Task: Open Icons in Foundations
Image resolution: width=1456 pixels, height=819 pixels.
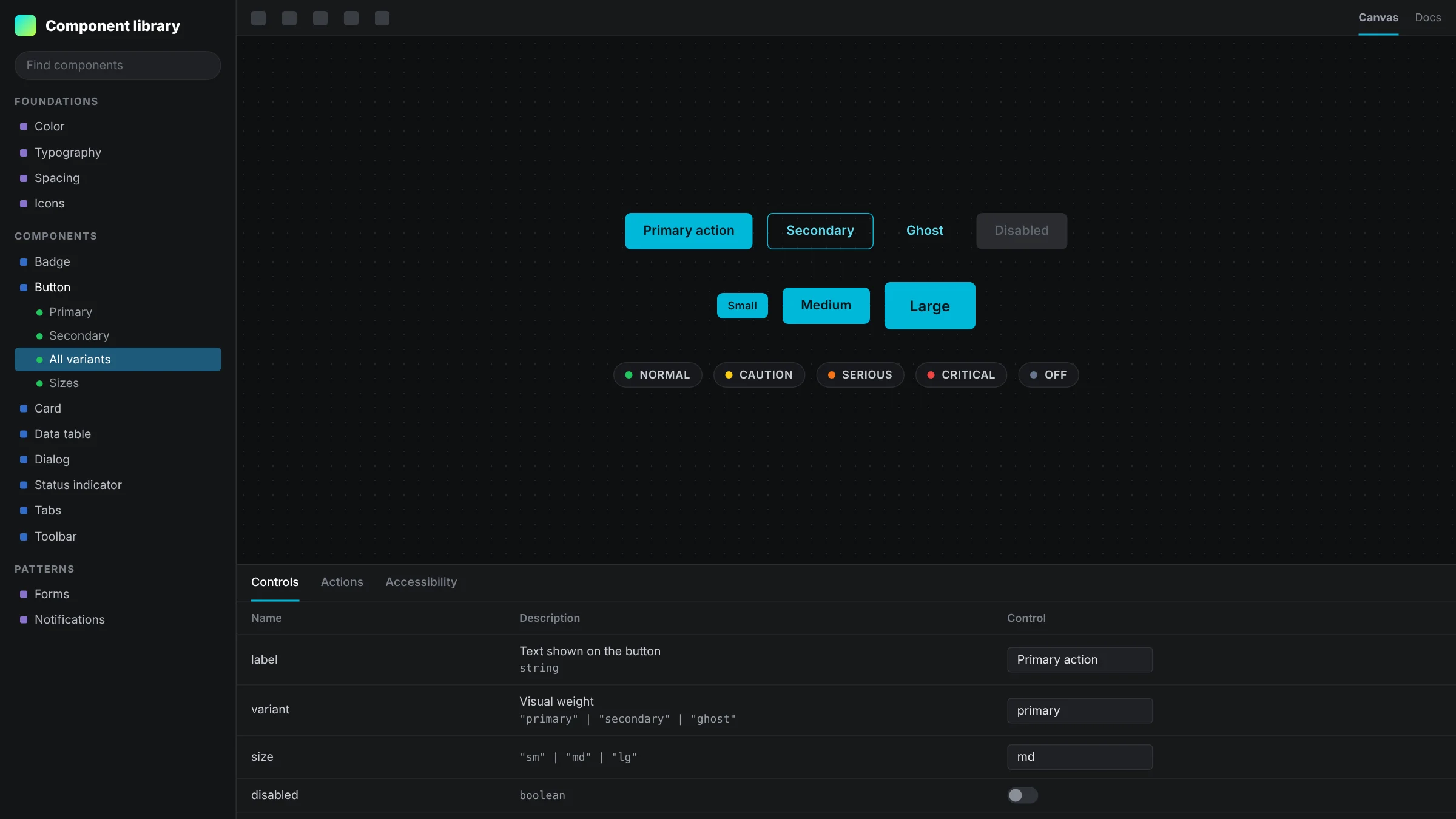Action: pyautogui.click(x=118, y=203)
